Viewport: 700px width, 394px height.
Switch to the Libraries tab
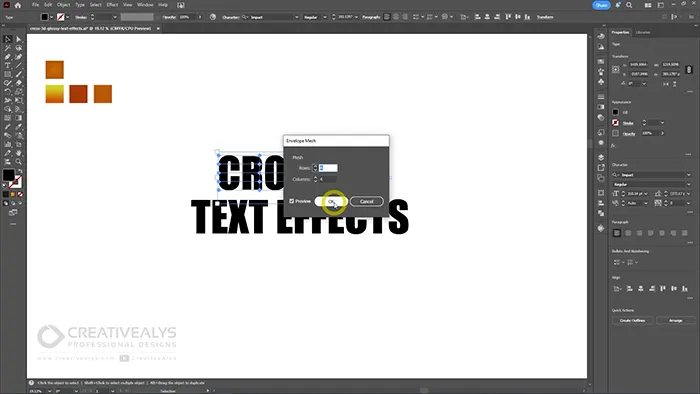[643, 32]
